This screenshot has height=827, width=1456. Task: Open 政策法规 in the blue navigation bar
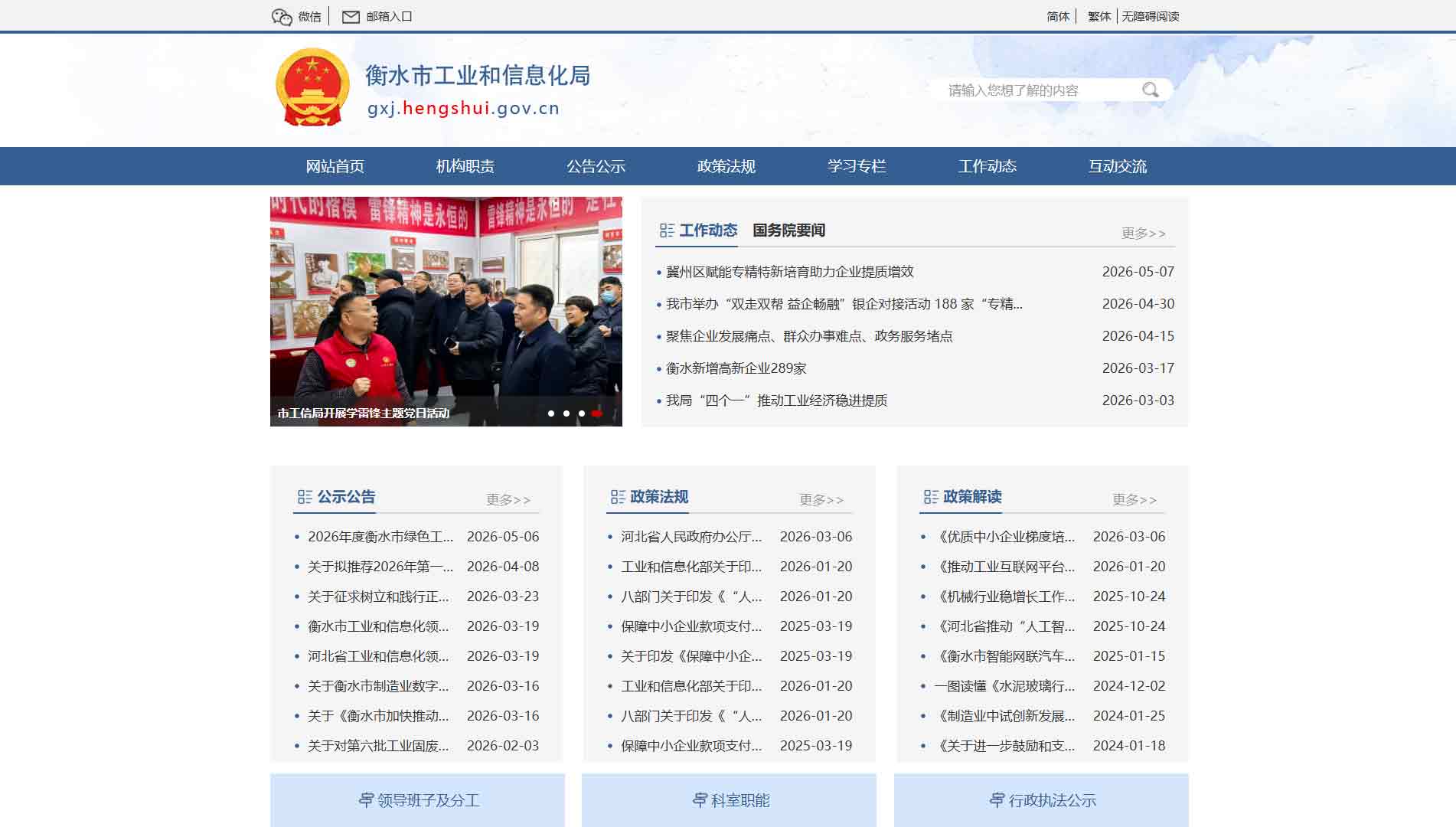(x=726, y=166)
